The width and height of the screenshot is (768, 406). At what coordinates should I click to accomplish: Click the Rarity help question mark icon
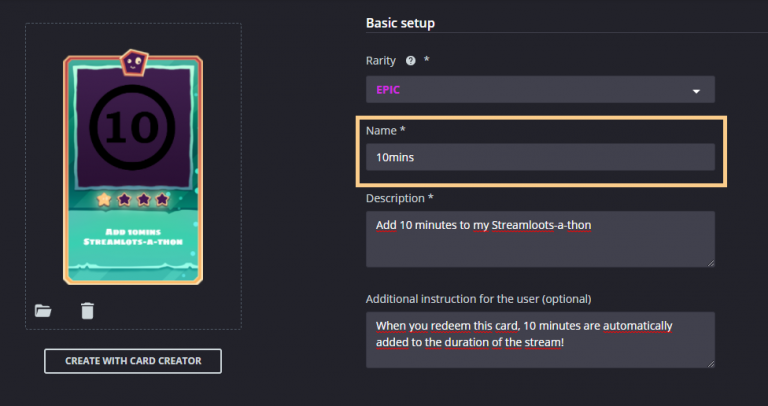(410, 61)
